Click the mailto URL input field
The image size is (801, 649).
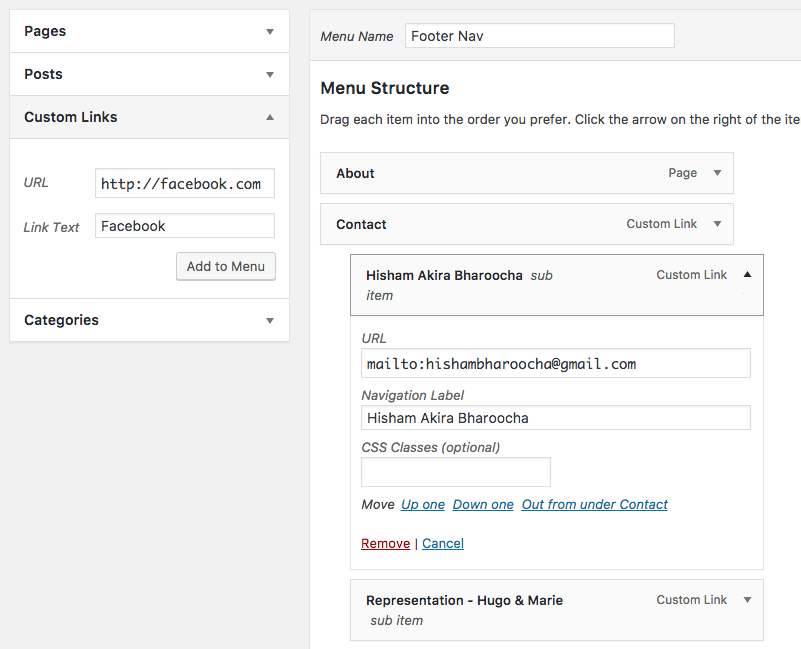(556, 363)
